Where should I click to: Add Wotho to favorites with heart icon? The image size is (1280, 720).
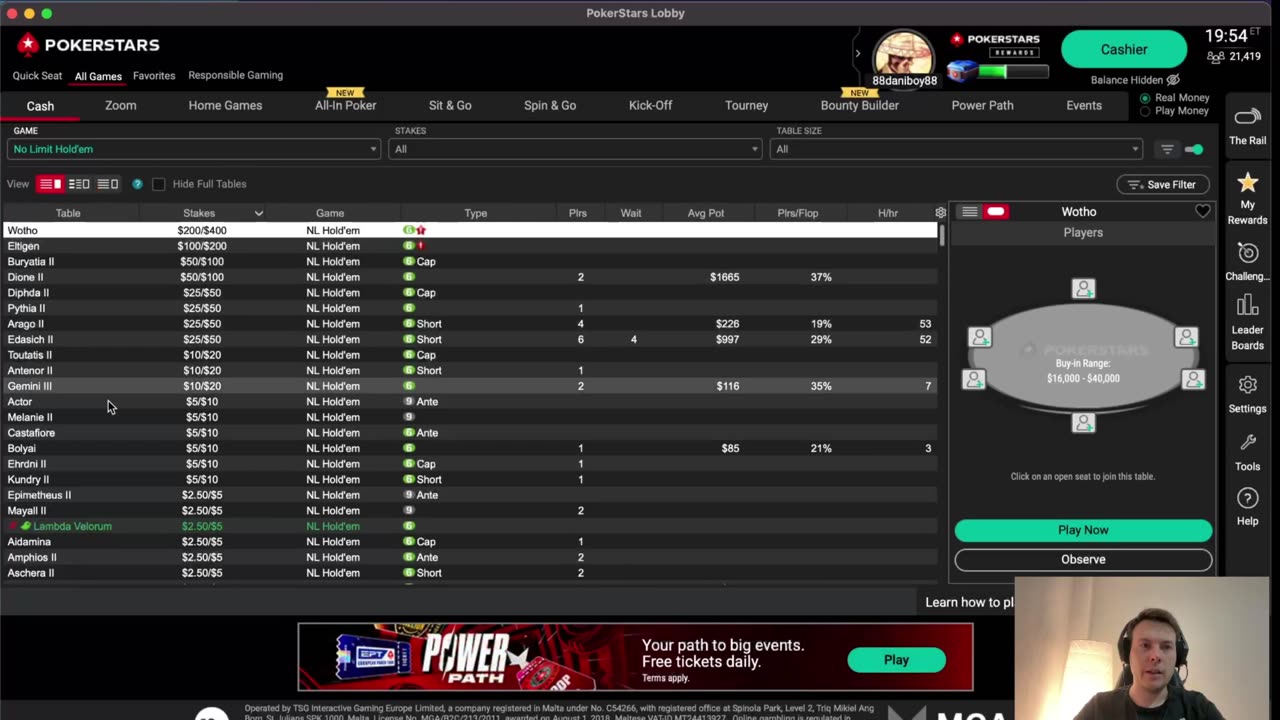(x=1202, y=212)
